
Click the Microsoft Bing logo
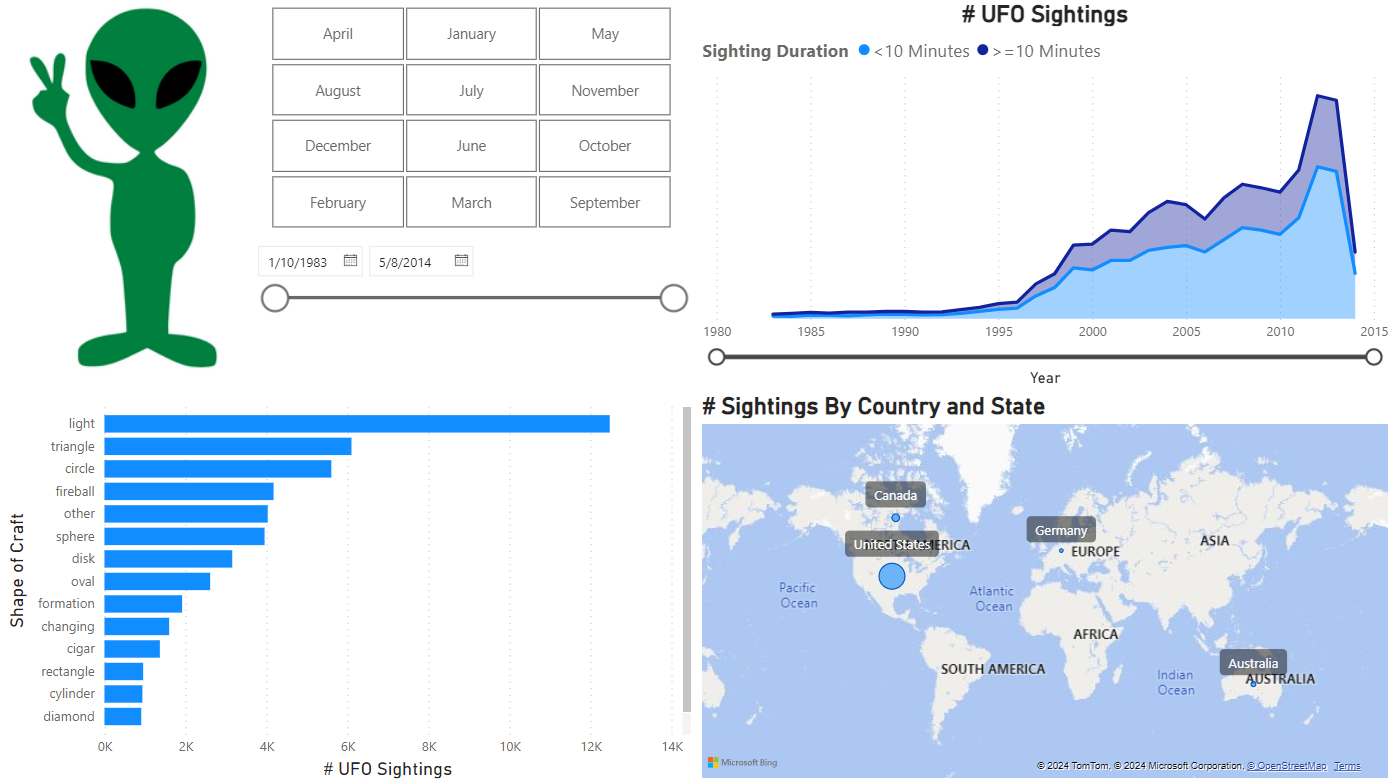742,763
